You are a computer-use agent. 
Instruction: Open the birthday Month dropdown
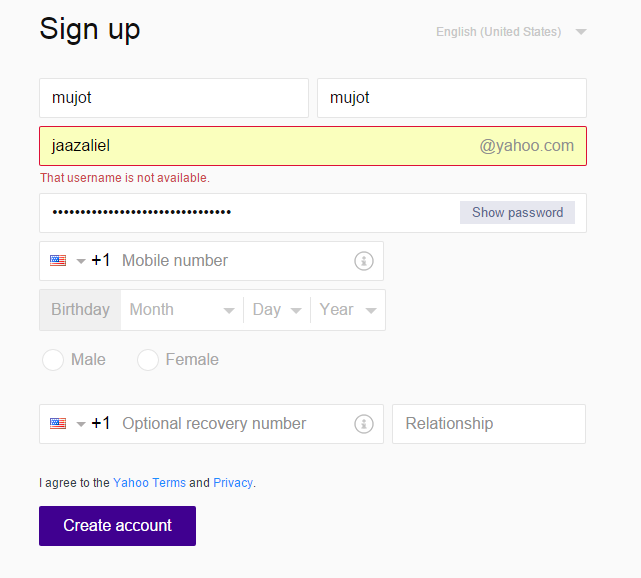click(181, 310)
